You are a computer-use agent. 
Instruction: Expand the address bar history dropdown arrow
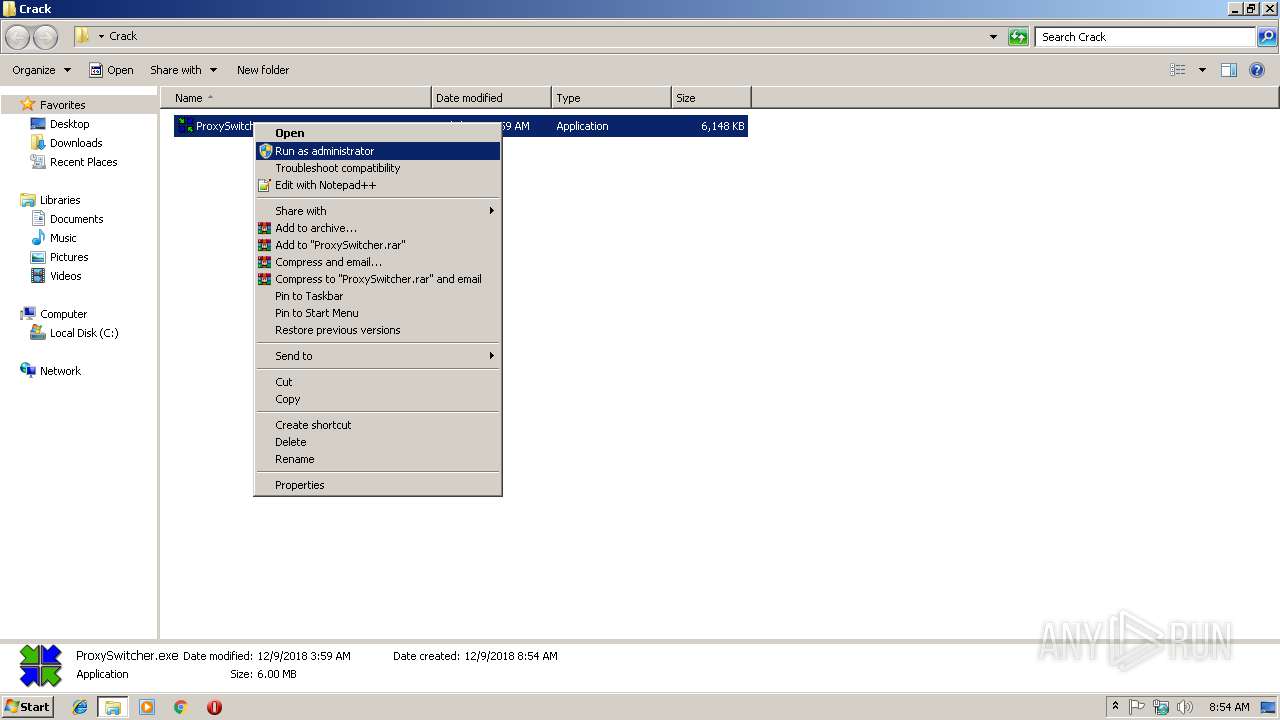[993, 37]
